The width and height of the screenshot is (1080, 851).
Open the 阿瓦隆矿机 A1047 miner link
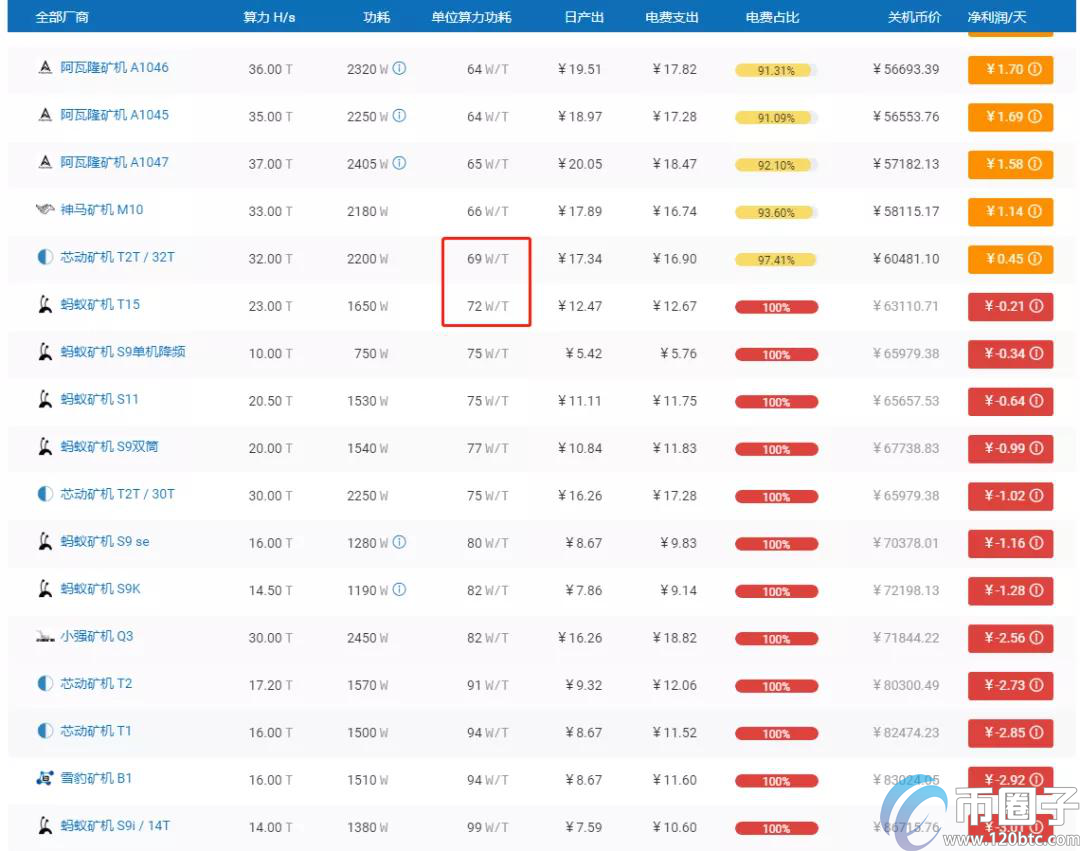click(x=114, y=162)
